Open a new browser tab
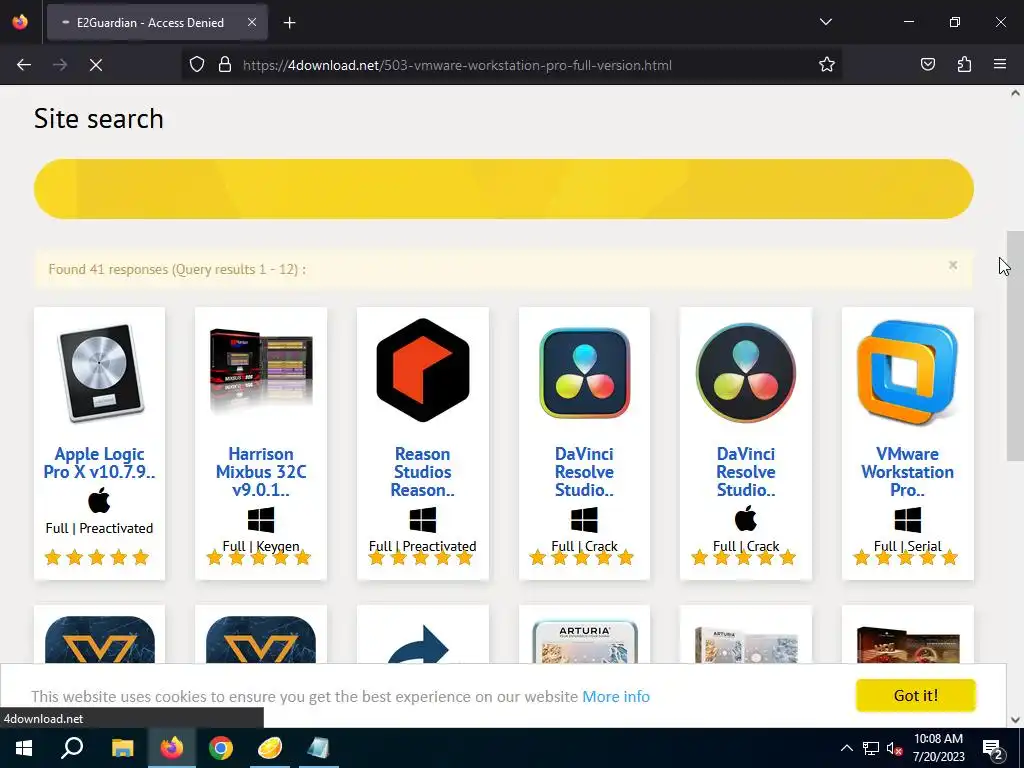The image size is (1024, 768). tap(289, 23)
